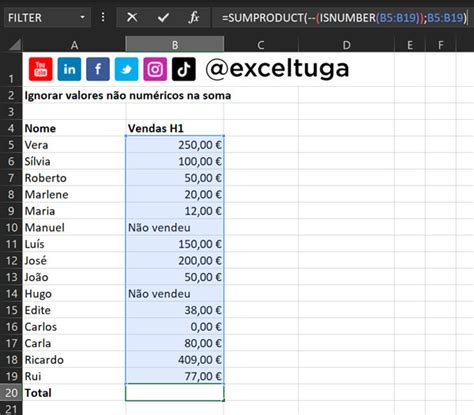This screenshot has width=474, height=415.
Task: Select the 150,00 € cell
Action: [x=175, y=244]
